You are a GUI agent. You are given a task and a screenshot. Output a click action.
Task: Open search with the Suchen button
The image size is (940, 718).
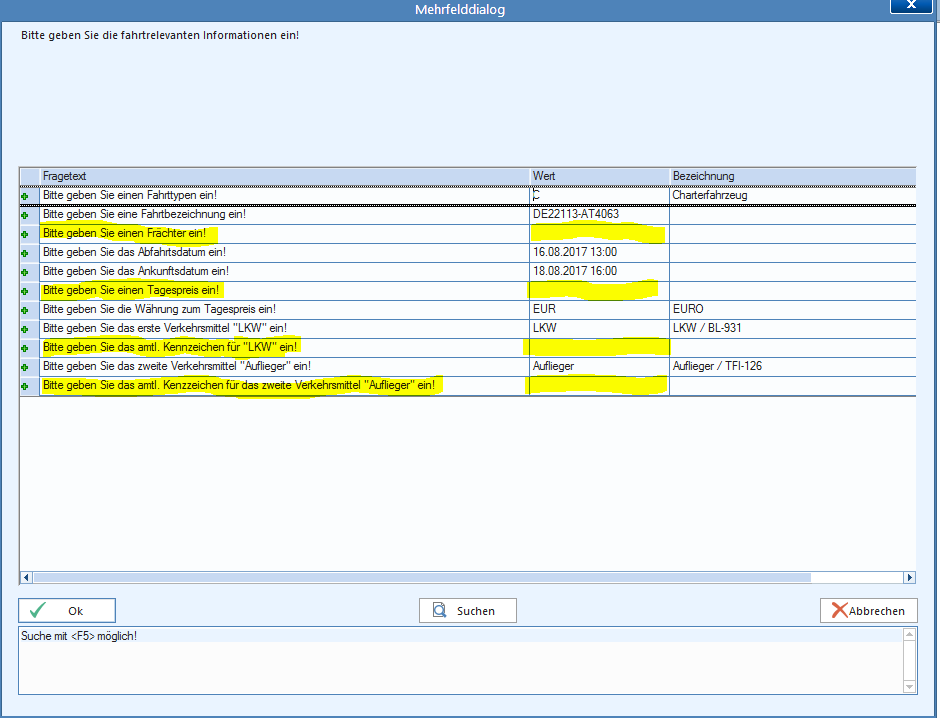[x=468, y=611]
